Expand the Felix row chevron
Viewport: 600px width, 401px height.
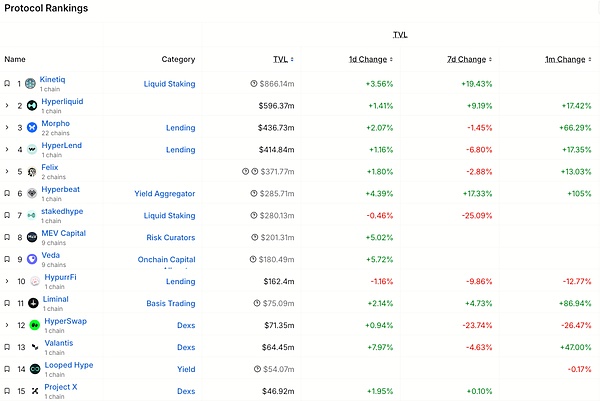(x=7, y=171)
